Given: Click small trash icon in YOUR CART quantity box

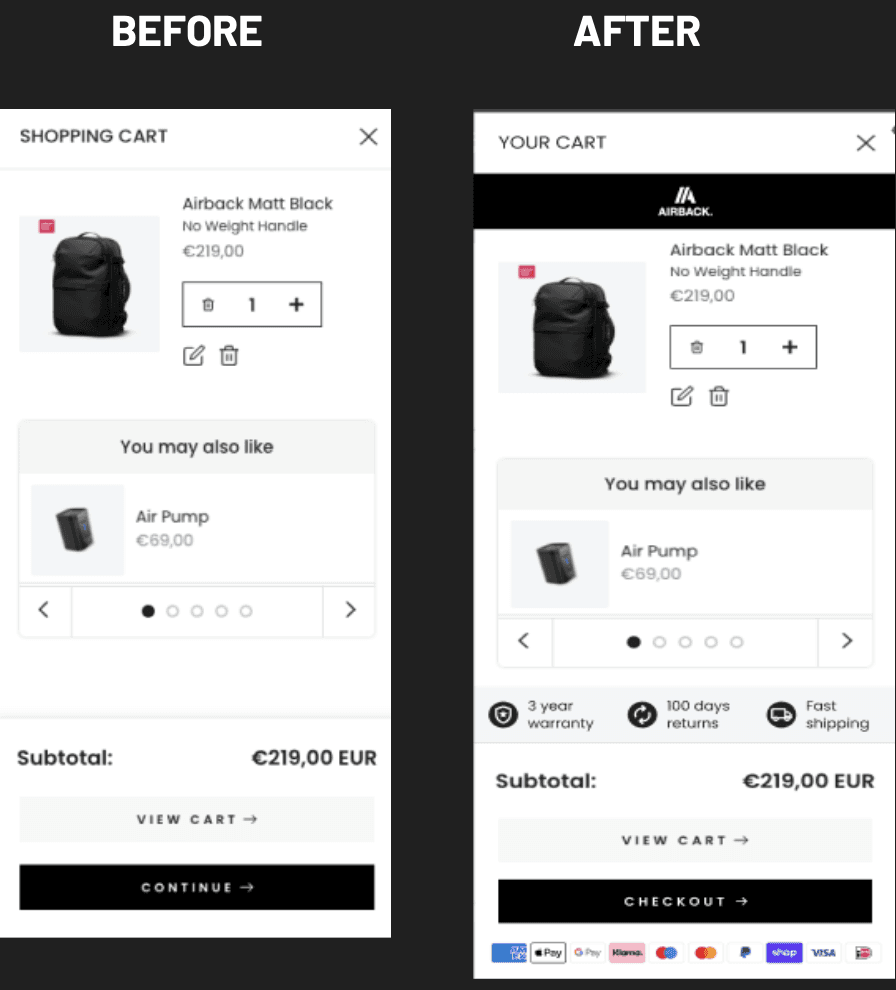Looking at the screenshot, I should click(696, 347).
